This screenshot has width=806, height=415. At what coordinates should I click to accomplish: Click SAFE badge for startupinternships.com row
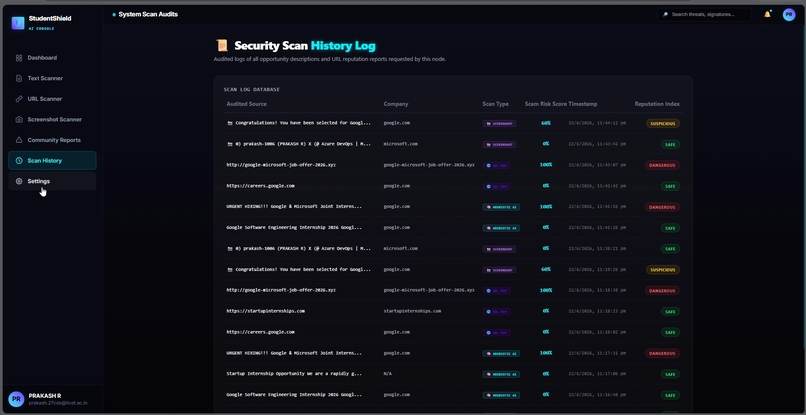pyautogui.click(x=670, y=312)
